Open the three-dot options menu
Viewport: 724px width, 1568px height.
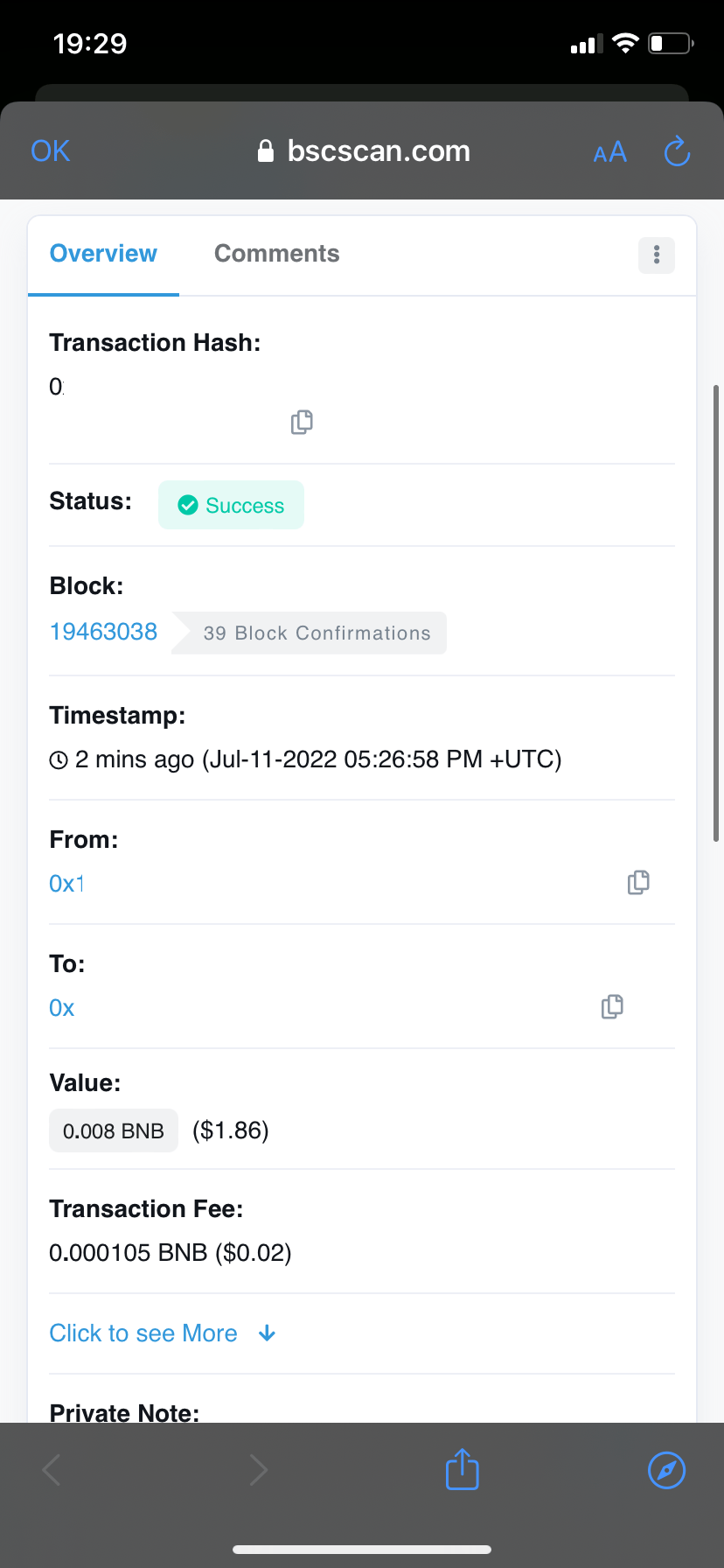point(657,255)
